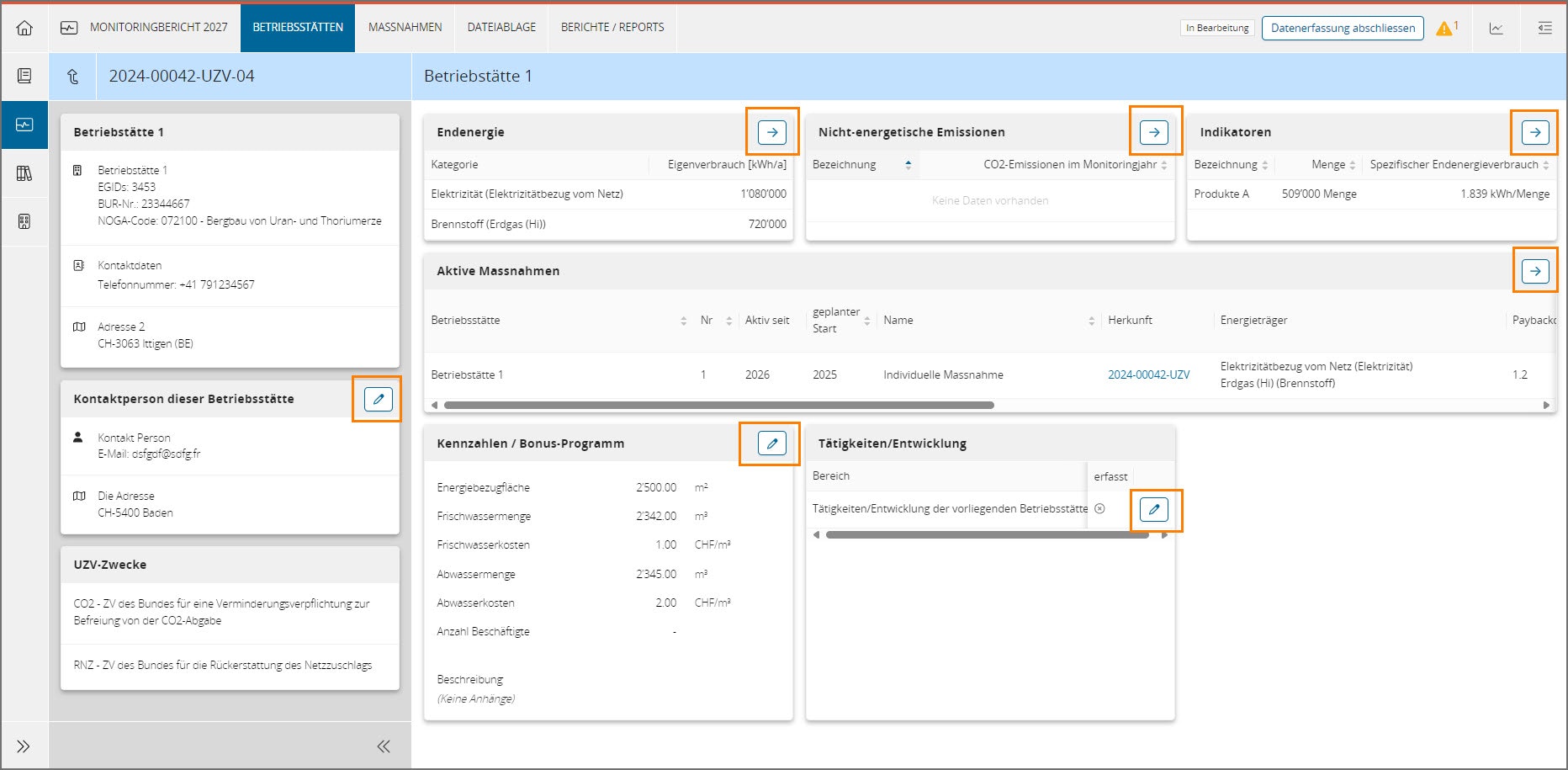1568x770 pixels.
Task: Open Nicht-energetische Emissionen arrow button
Action: [1153, 132]
